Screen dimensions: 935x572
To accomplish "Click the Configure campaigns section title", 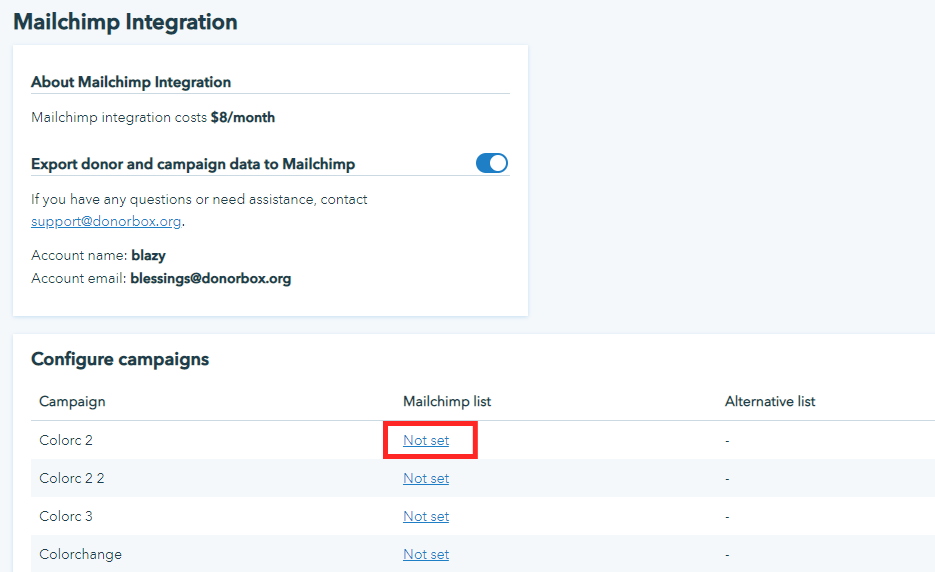I will tap(120, 359).
